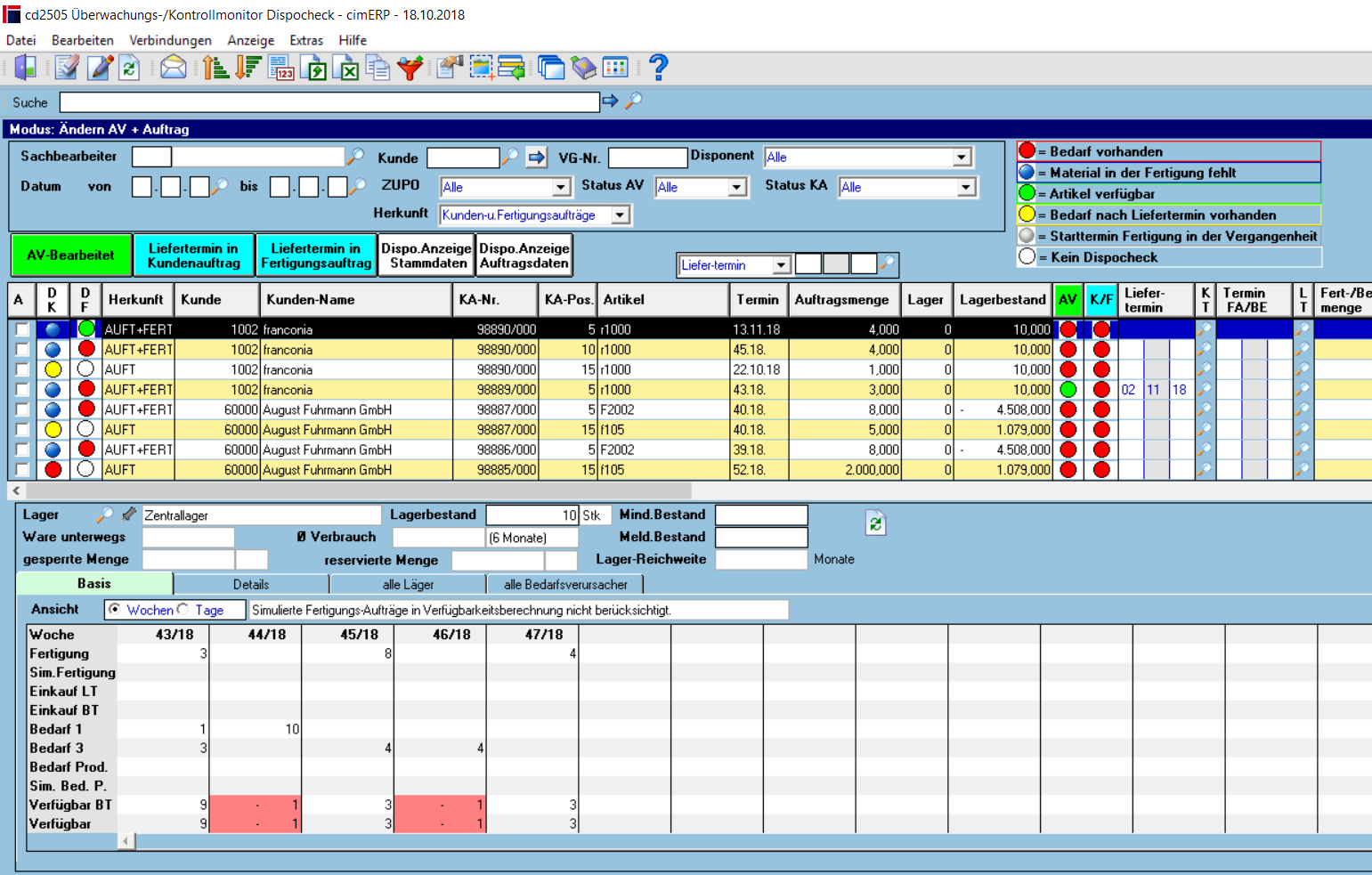Open the Bearbeiten menu
Image resolution: width=1372 pixels, height=875 pixels.
click(x=83, y=40)
